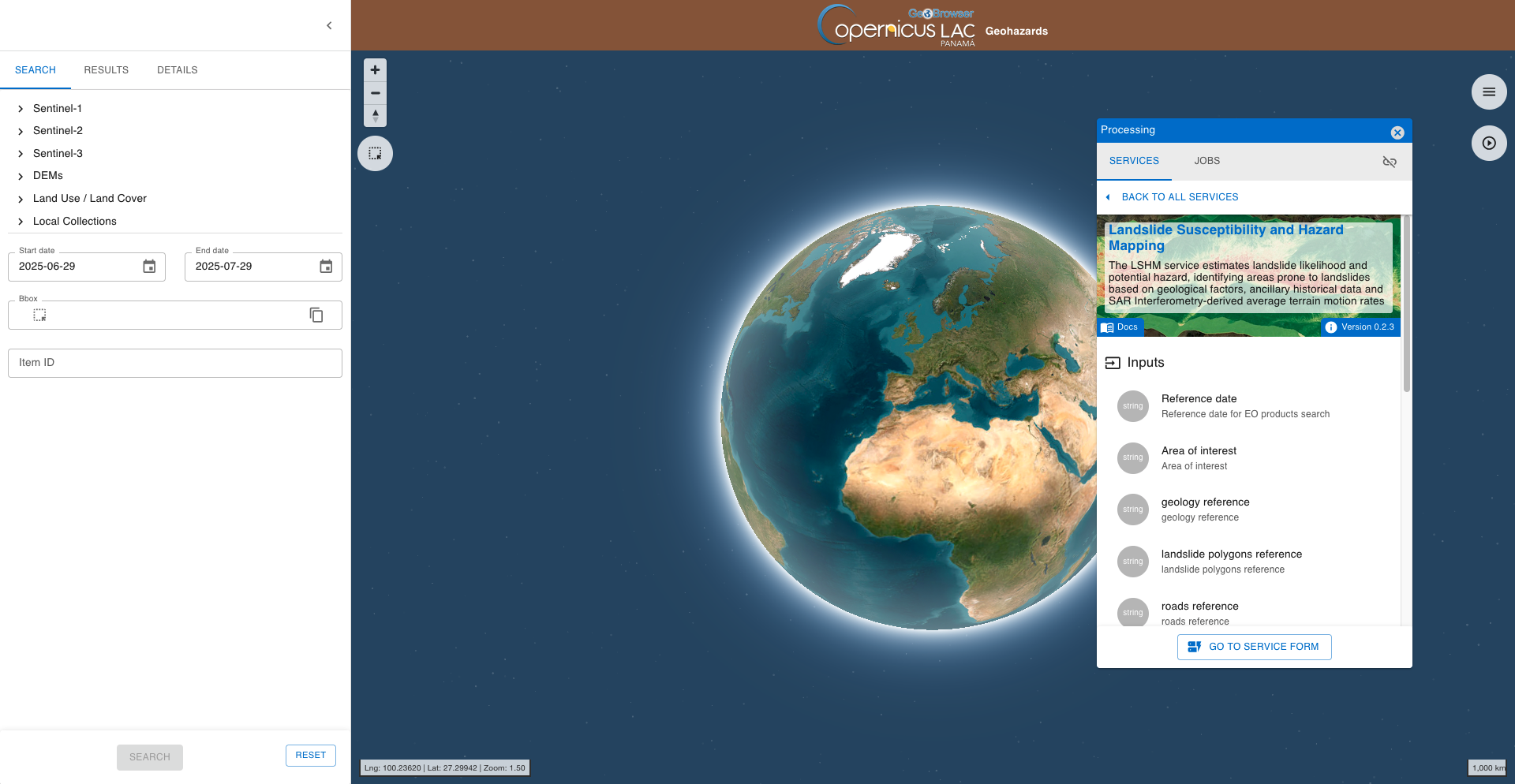Activate the area selection tool on map

pyautogui.click(x=375, y=153)
